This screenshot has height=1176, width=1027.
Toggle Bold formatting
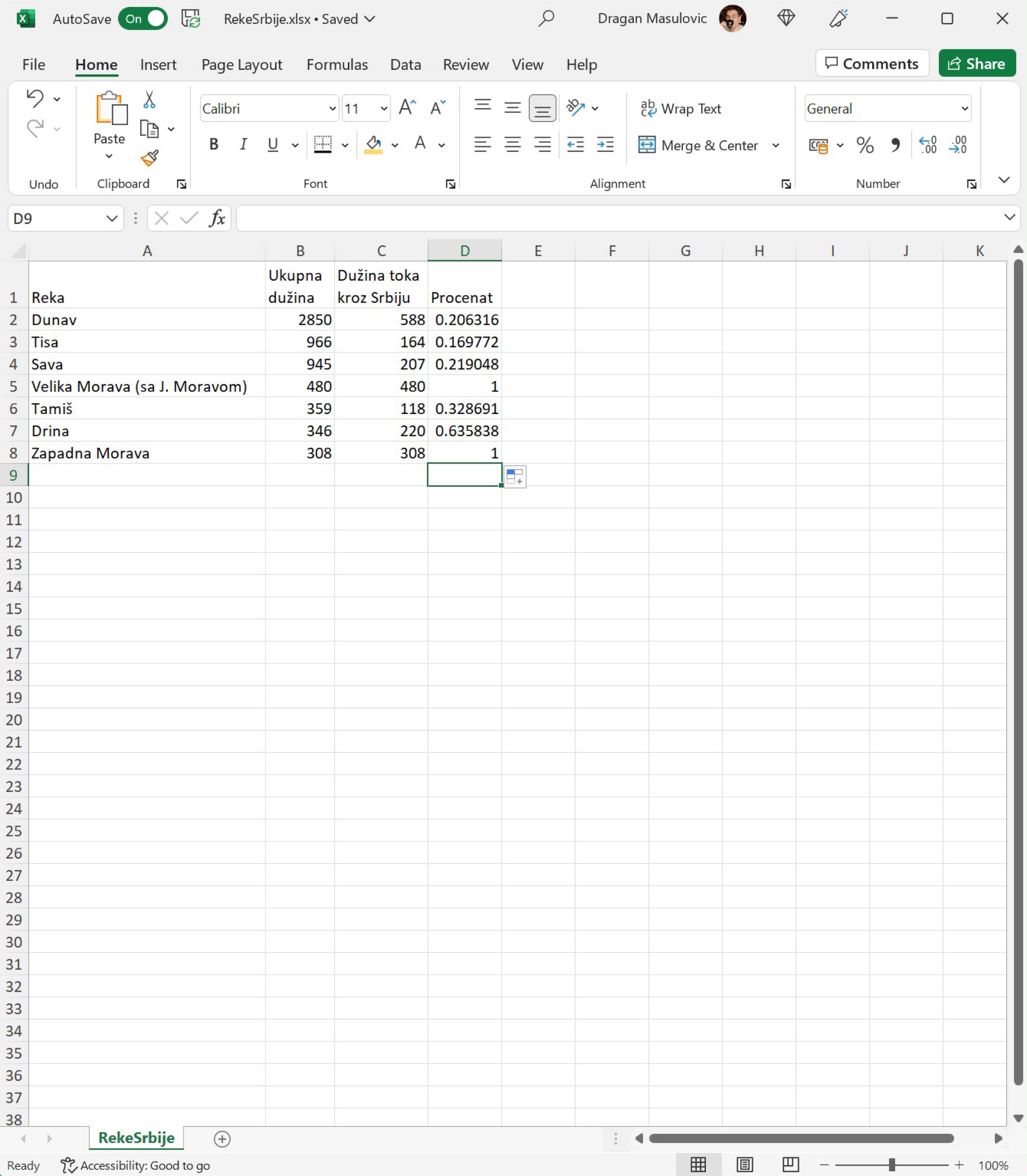point(214,144)
